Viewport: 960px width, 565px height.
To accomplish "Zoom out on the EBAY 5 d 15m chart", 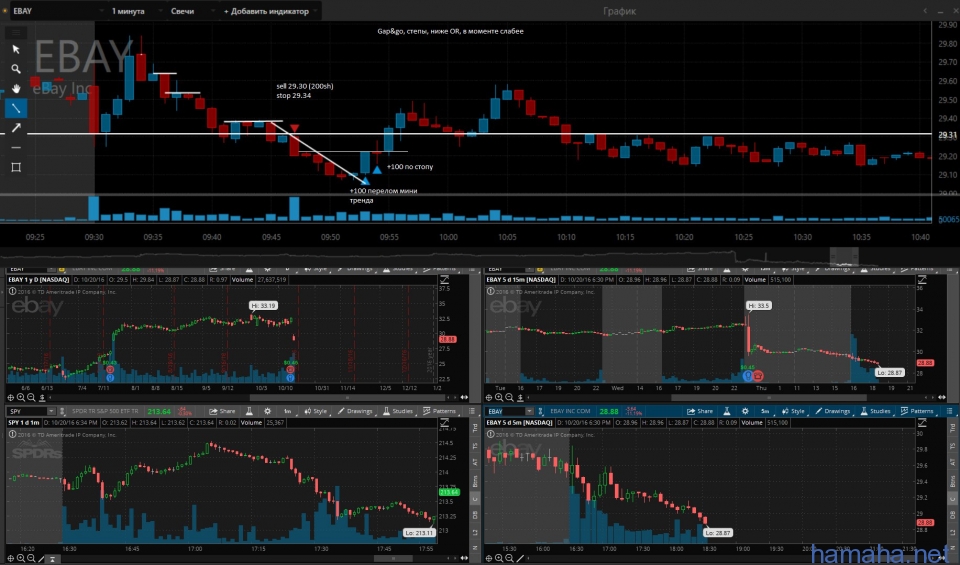I will click(509, 397).
